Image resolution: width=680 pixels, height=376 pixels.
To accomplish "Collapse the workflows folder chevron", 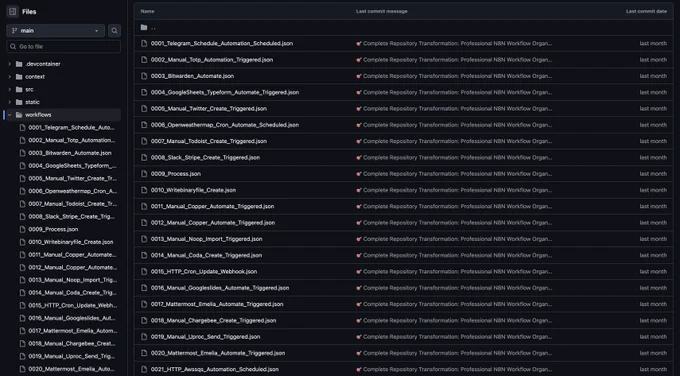I will point(10,115).
